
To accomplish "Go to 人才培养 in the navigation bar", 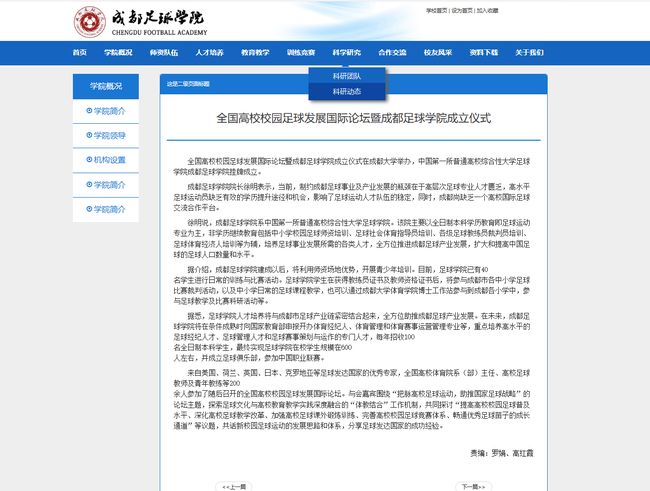I will (x=209, y=52).
